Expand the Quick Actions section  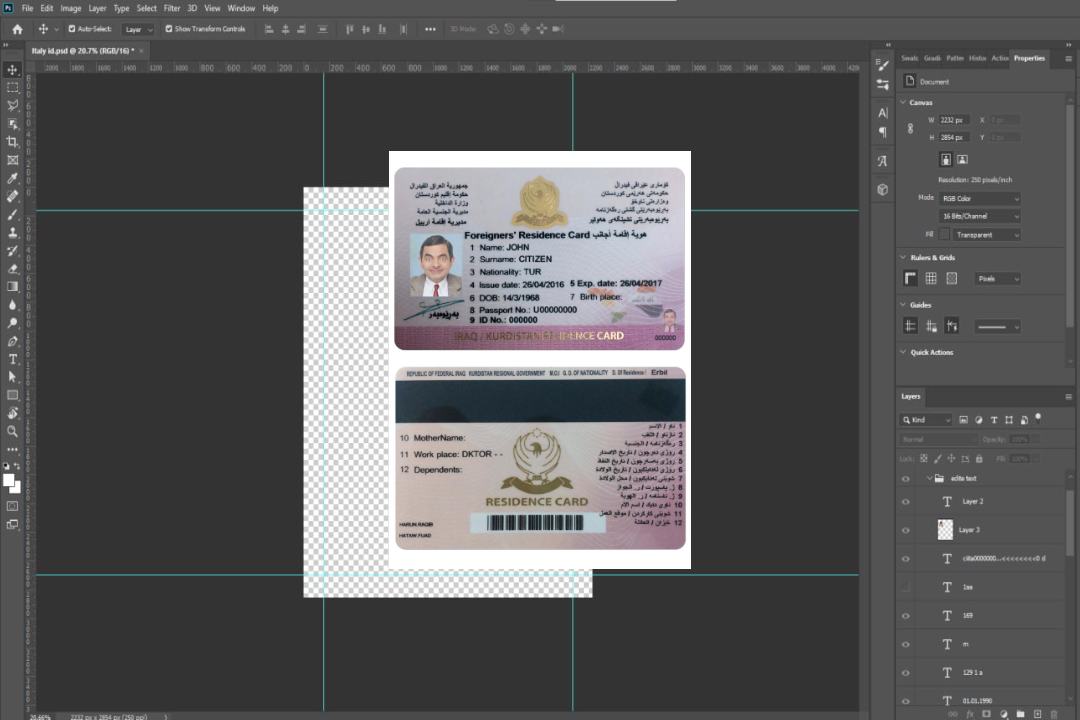904,352
